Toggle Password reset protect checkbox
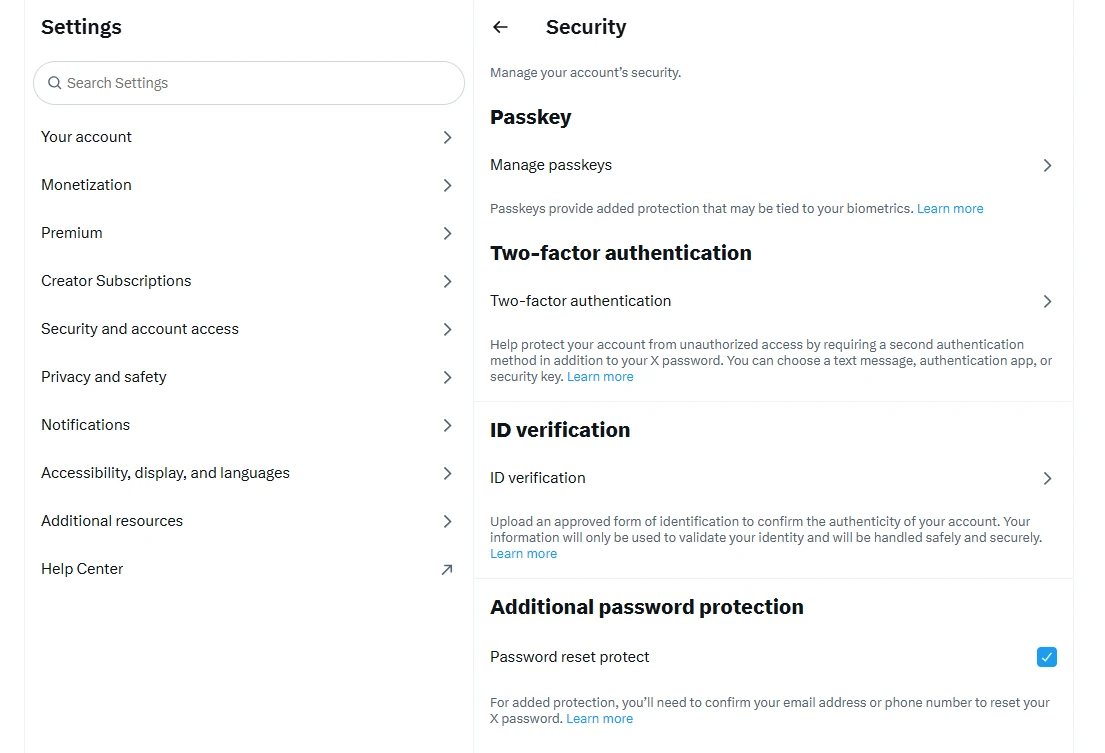This screenshot has width=1105, height=753. click(x=1047, y=657)
